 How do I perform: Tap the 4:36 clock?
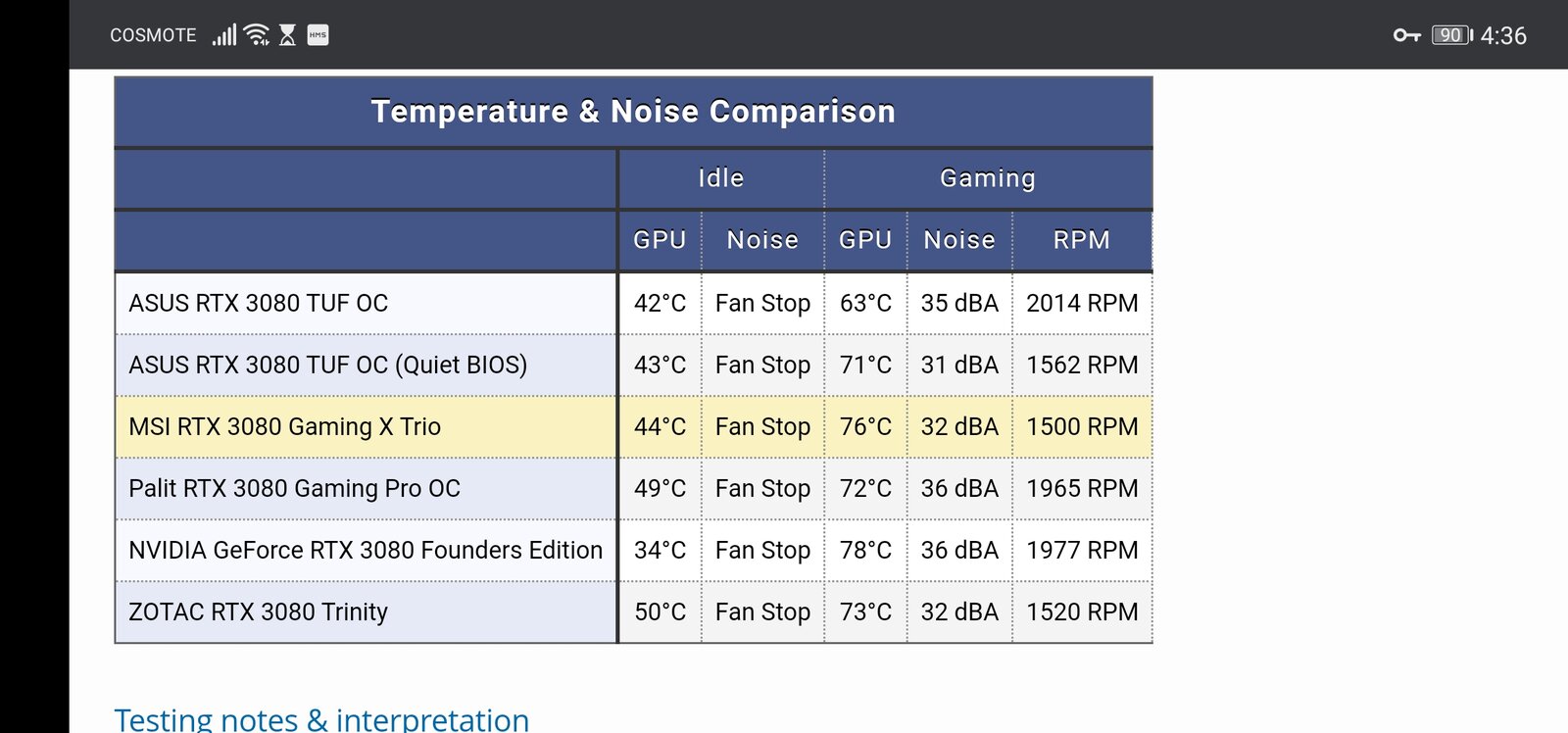[1503, 36]
